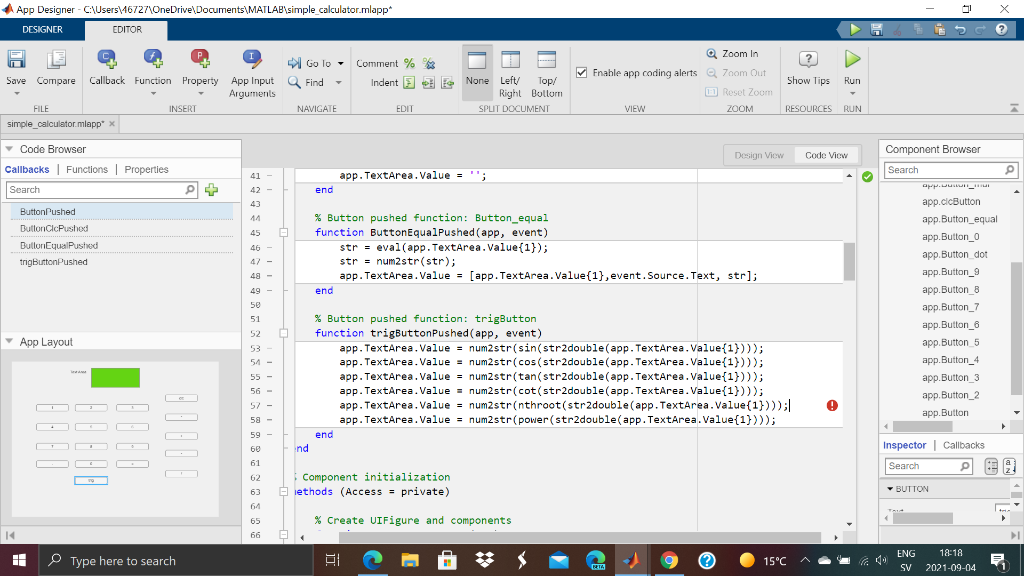
Task: Collapse the BUTTON section in Inspector
Action: point(890,489)
